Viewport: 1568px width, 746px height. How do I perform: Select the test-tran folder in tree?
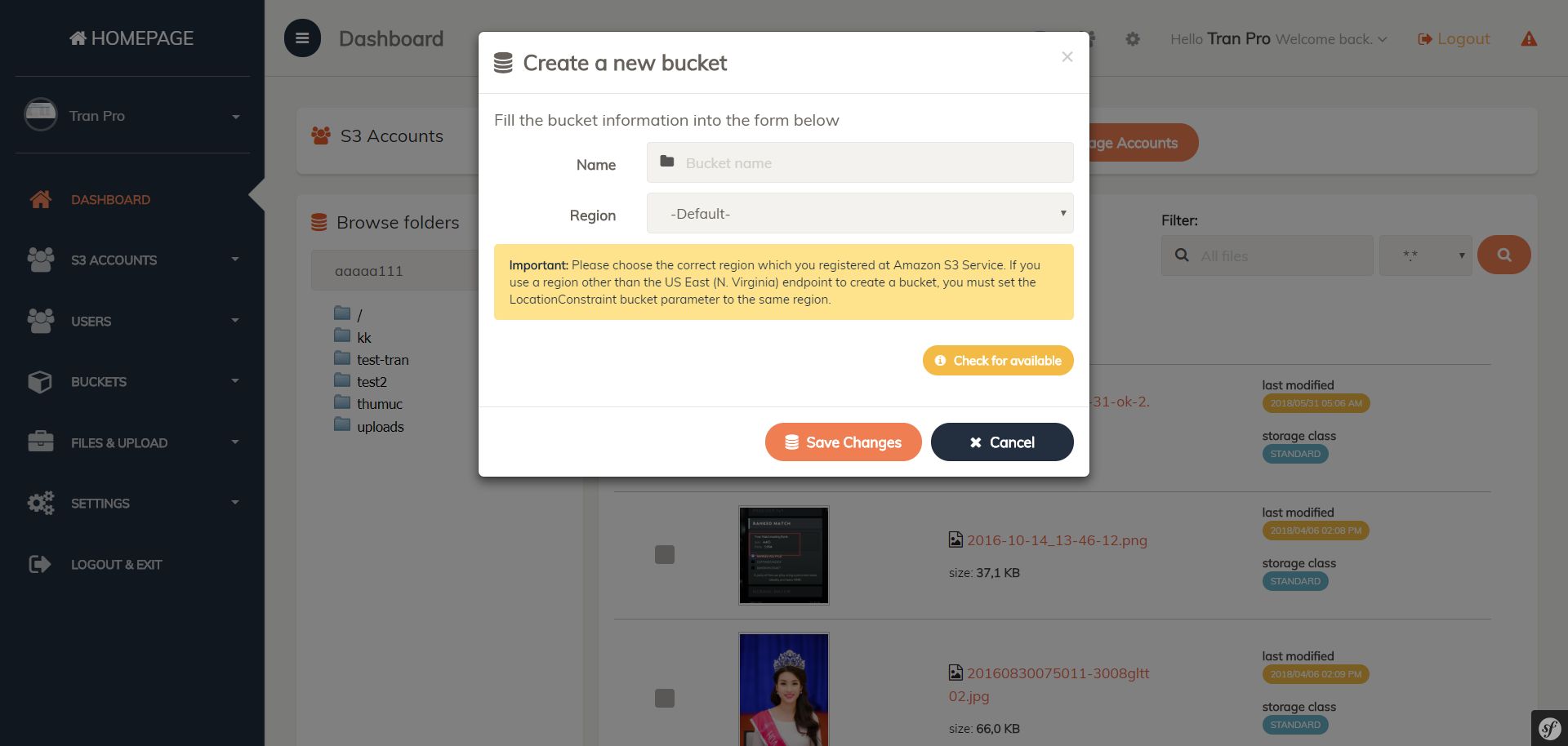[x=382, y=360]
